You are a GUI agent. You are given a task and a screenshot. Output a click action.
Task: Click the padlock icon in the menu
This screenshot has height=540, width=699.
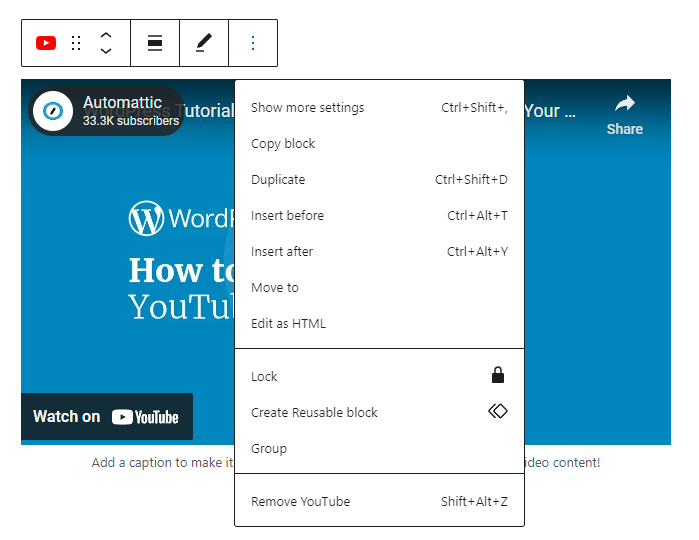(x=498, y=375)
